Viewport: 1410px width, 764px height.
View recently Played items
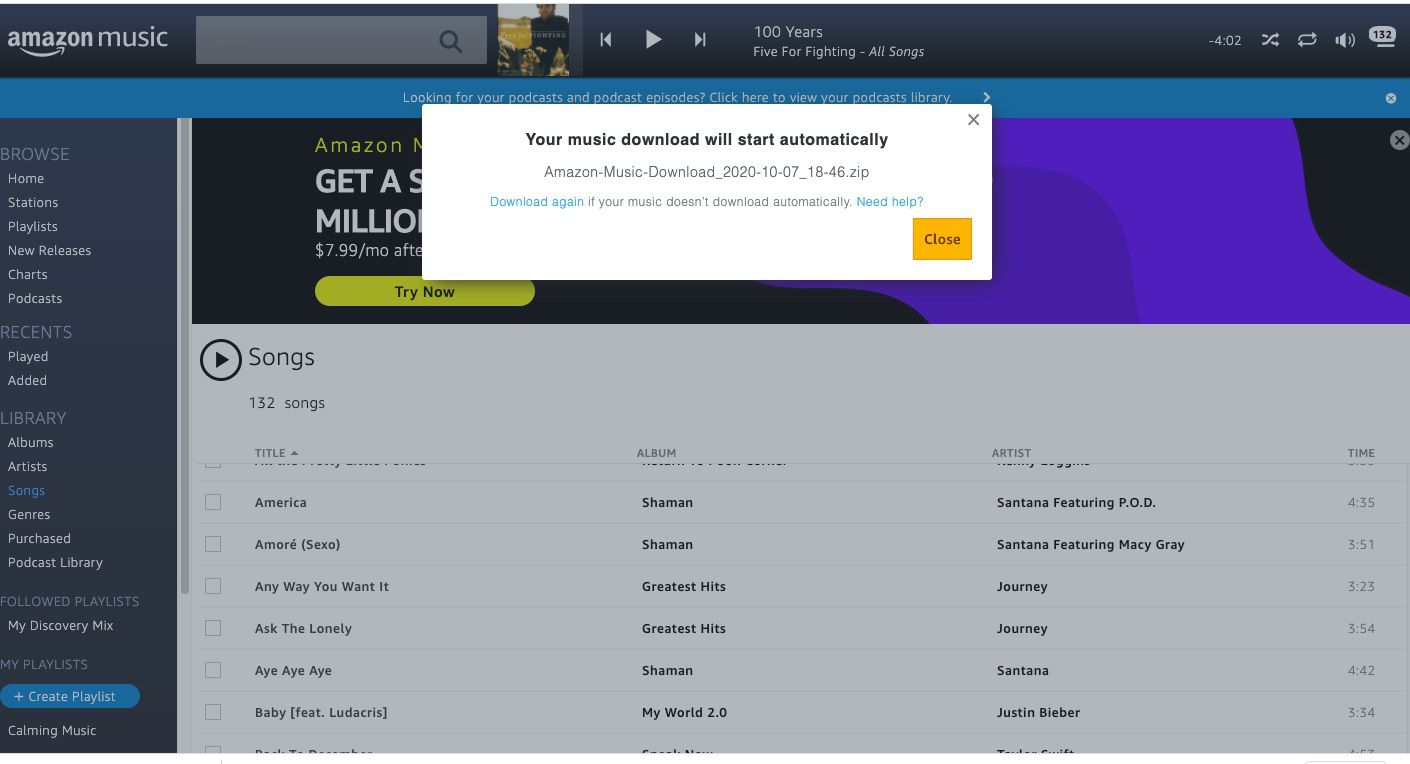click(x=28, y=356)
